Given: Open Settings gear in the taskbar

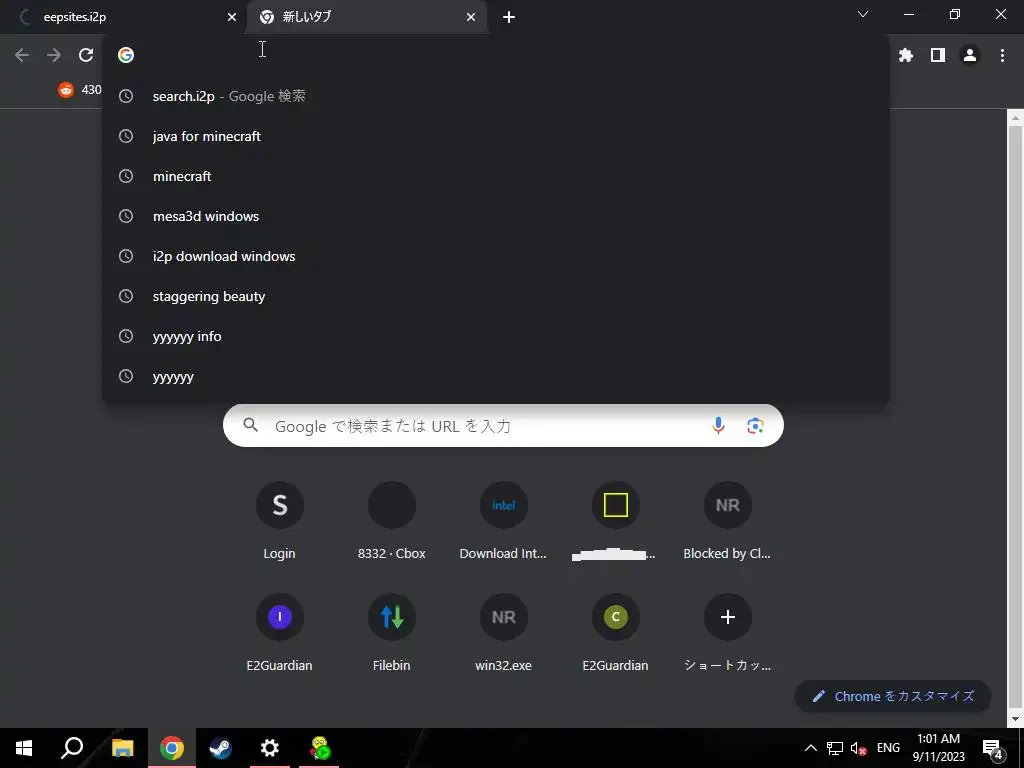Looking at the screenshot, I should 270,748.
